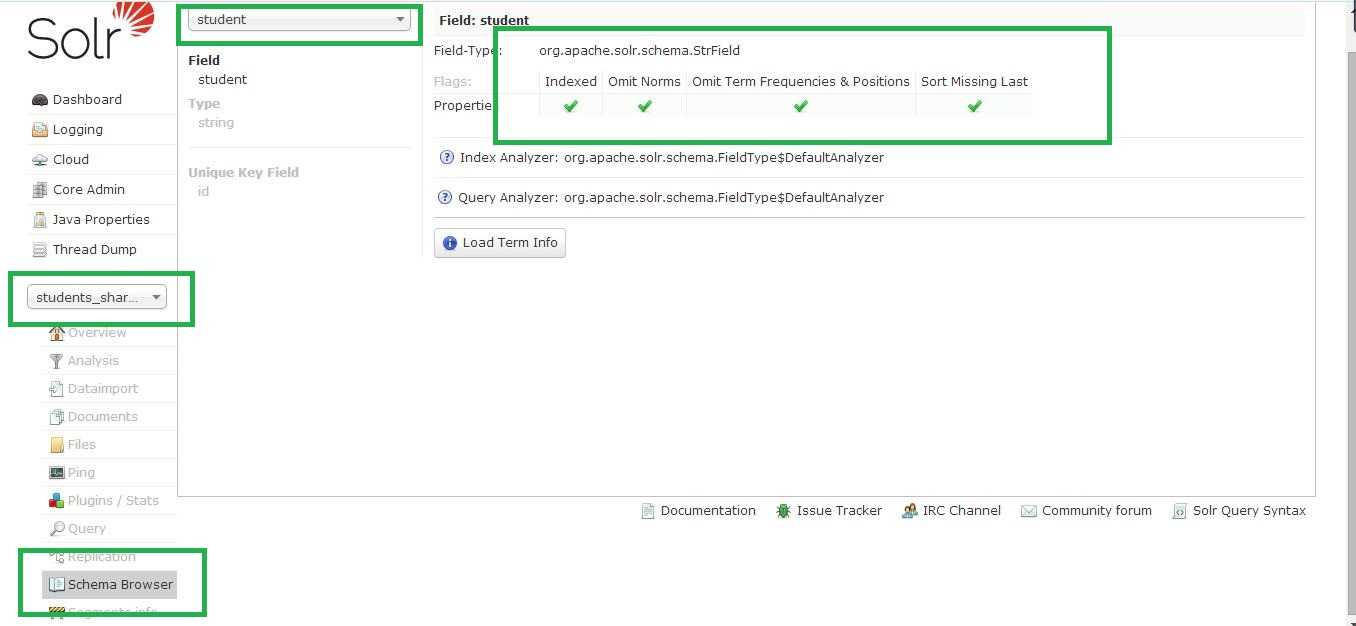Viewport: 1356px width, 626px height.
Task: Click the Cloud icon
Action: tap(40, 160)
